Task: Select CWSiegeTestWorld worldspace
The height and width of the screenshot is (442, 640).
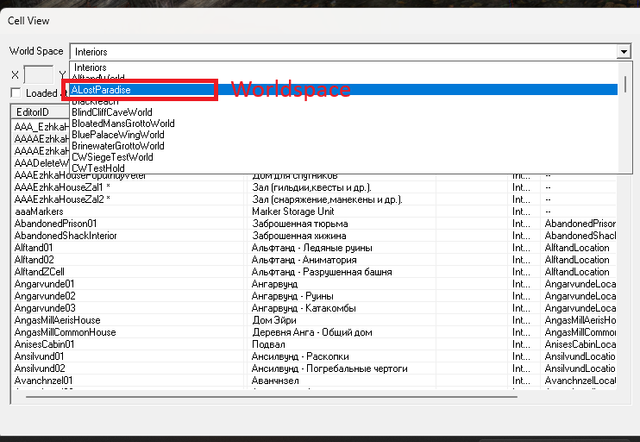Action: pyautogui.click(x=113, y=157)
